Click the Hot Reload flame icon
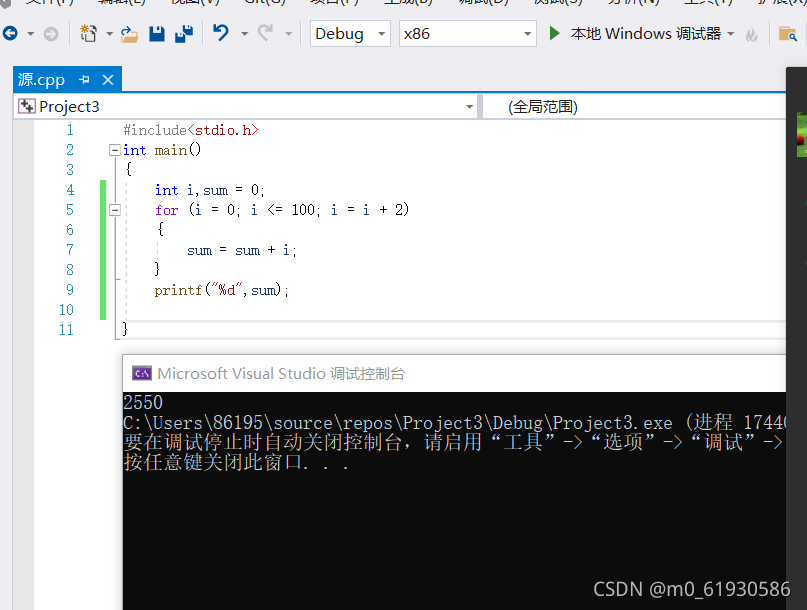 coord(752,34)
